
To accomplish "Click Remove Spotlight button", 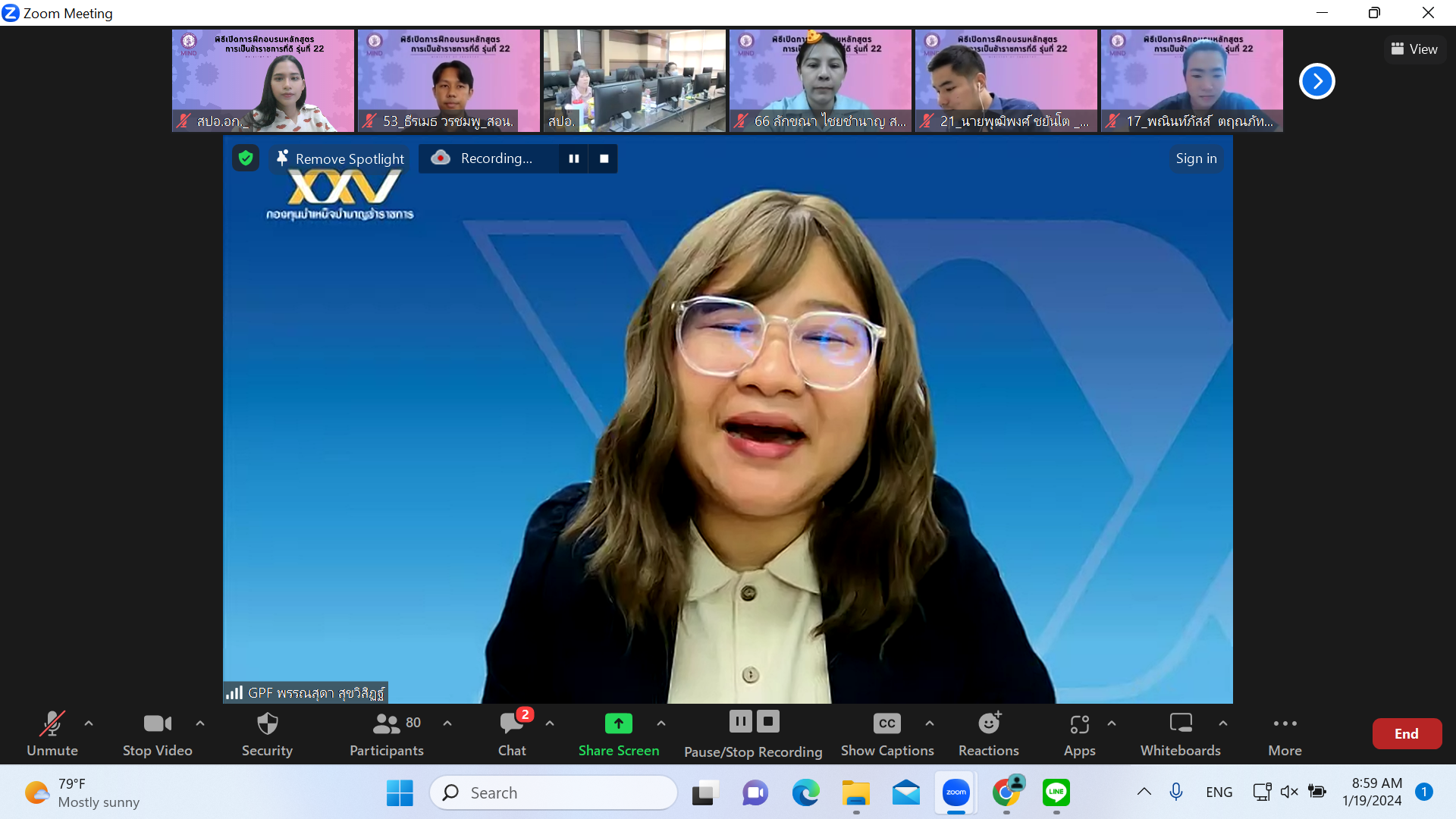I will [340, 158].
